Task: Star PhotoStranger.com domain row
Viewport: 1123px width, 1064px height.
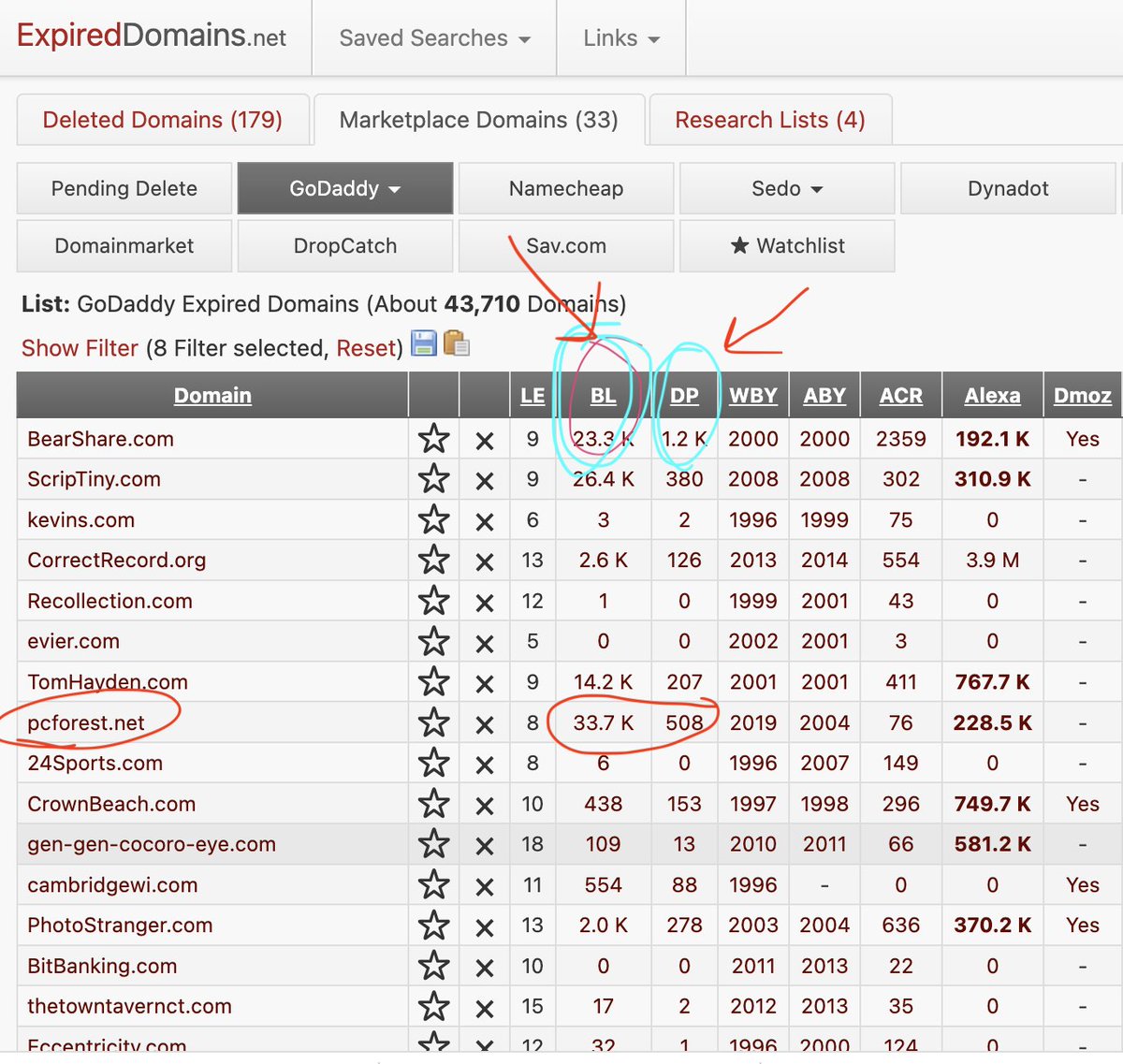Action: [x=433, y=926]
